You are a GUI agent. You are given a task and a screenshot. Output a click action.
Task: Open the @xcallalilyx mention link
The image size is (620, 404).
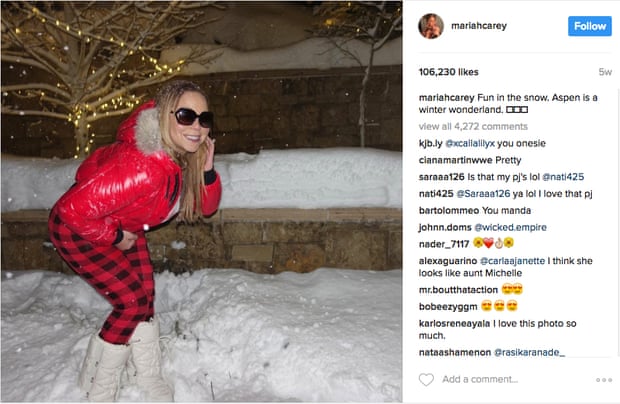point(470,143)
